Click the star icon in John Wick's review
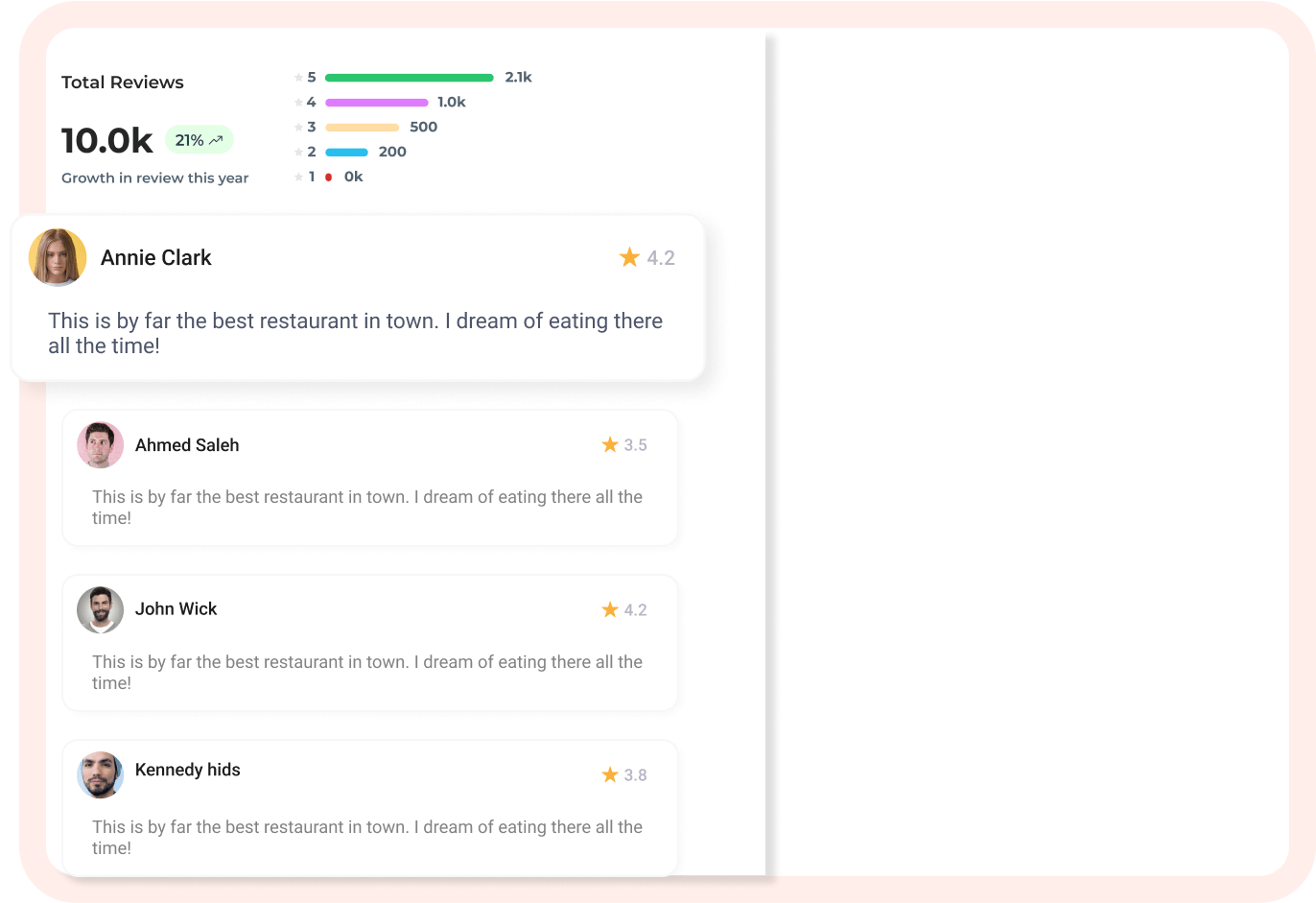The image size is (1316, 903). click(610, 609)
